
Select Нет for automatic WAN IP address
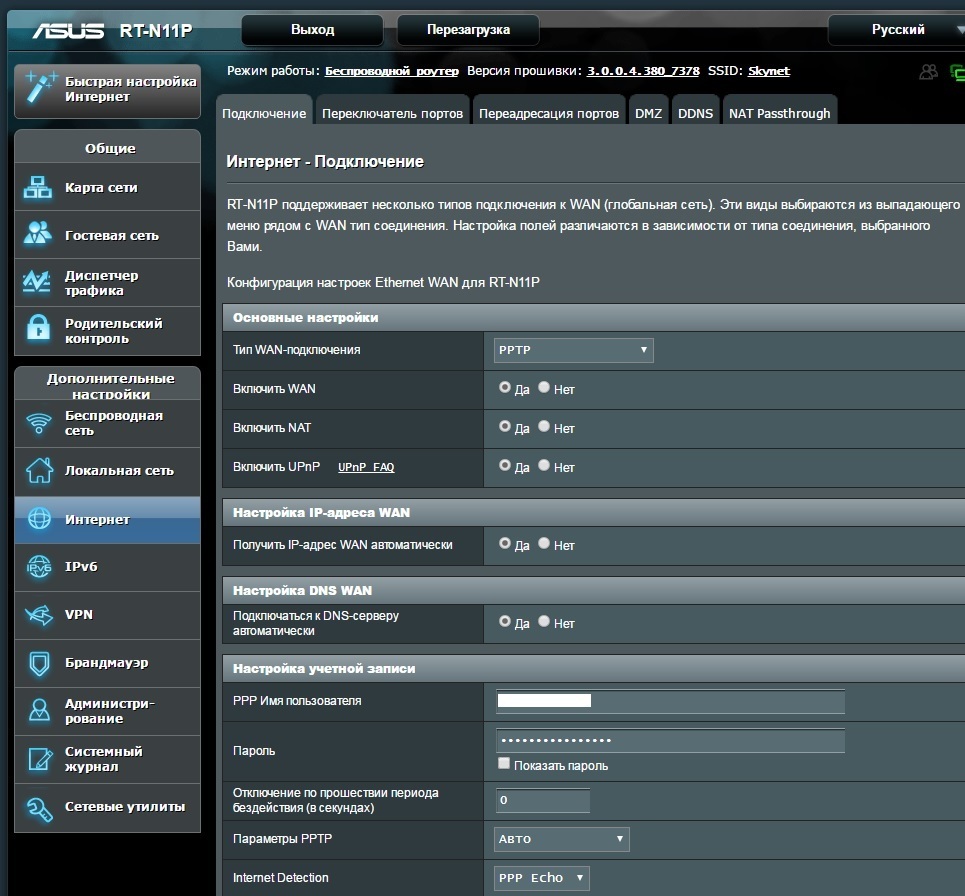coord(544,543)
